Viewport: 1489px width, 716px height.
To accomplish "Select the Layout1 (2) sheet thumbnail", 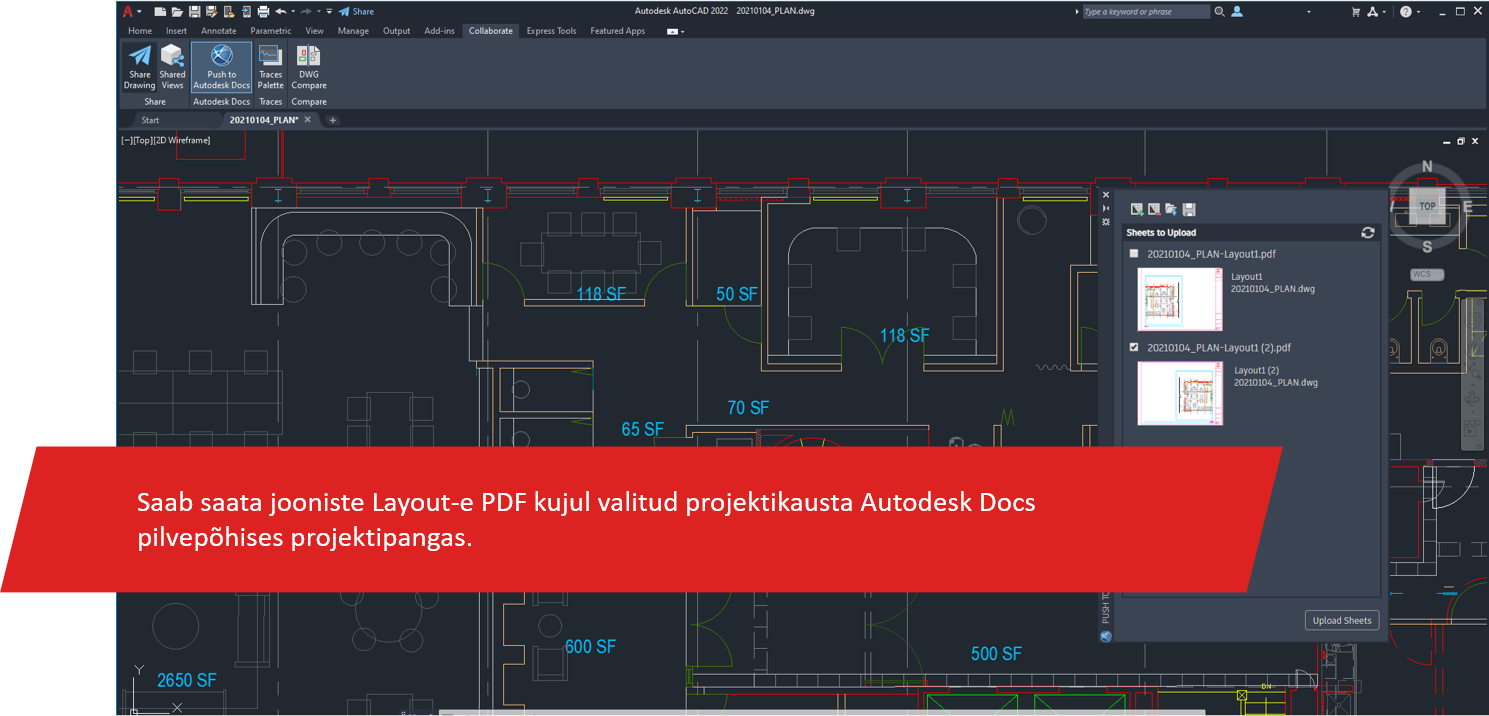I will (x=1180, y=393).
